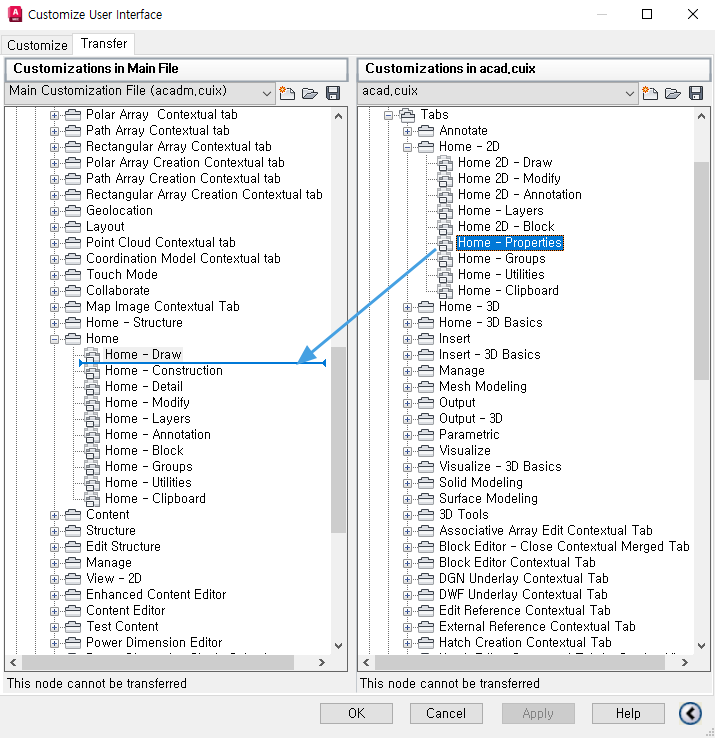Expand the Visualize node
715x738 pixels.
click(x=408, y=451)
